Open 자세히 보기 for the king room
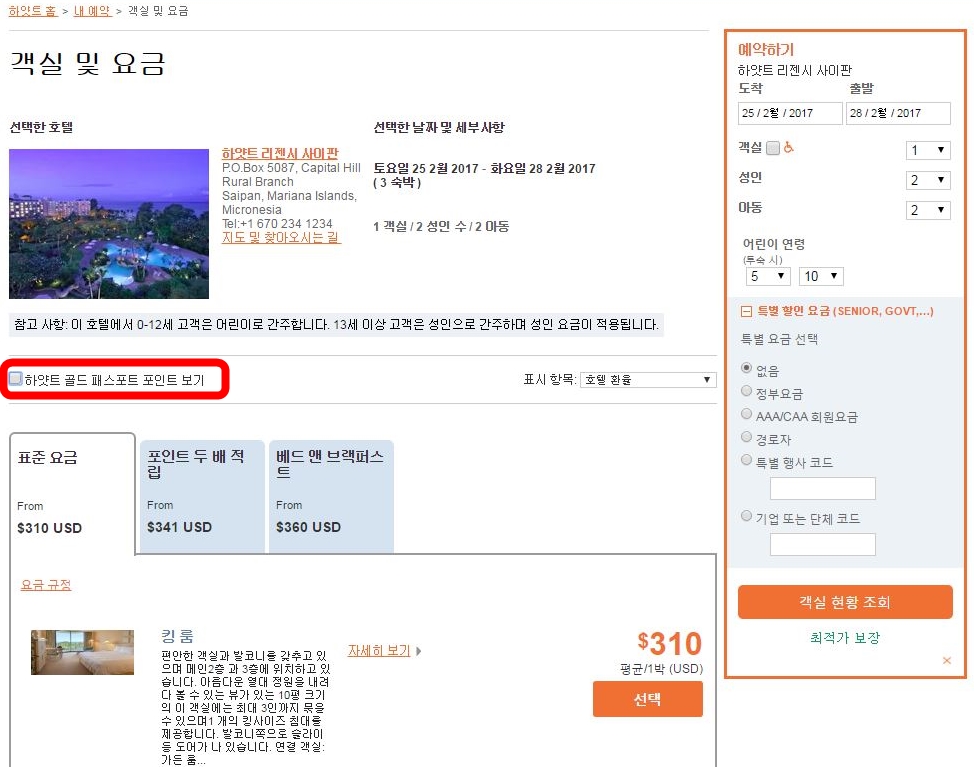 (379, 650)
